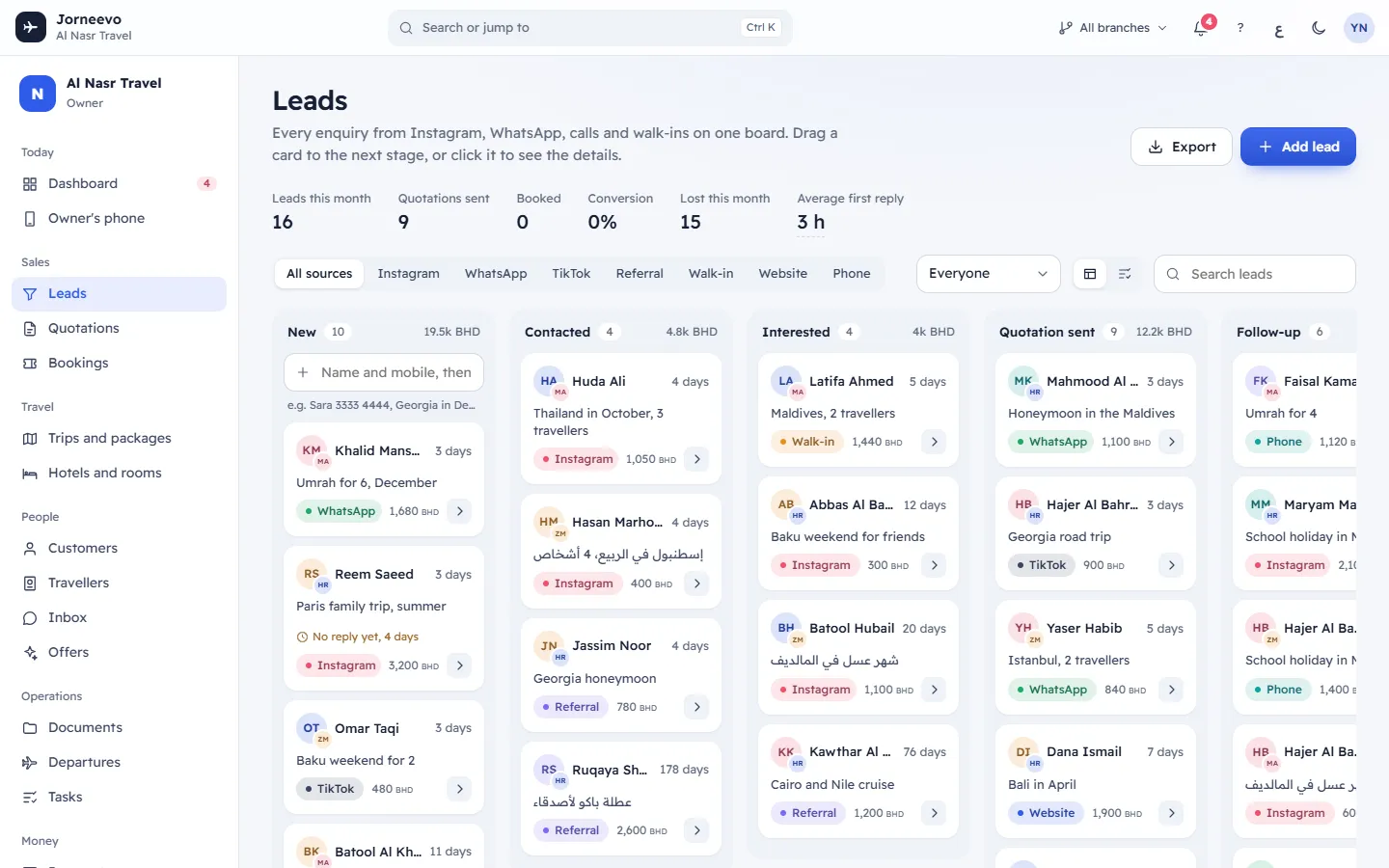Open Mahmood Al card chevron
This screenshot has width=1389, height=868.
(1172, 442)
